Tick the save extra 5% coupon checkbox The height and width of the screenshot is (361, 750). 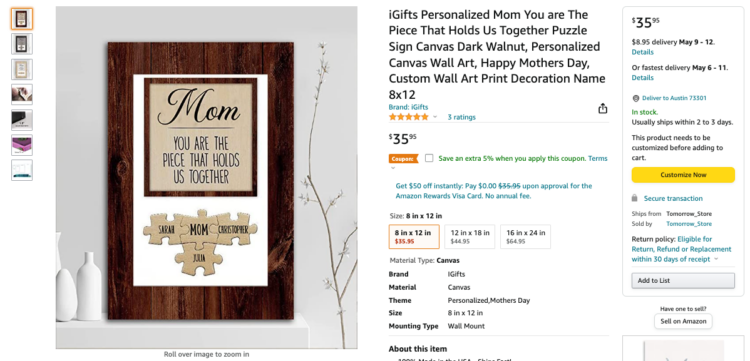(x=429, y=158)
